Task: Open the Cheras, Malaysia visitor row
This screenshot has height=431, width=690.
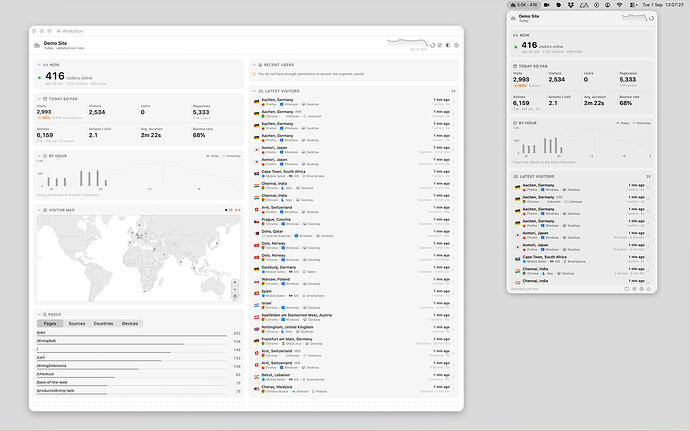Action: (353, 389)
